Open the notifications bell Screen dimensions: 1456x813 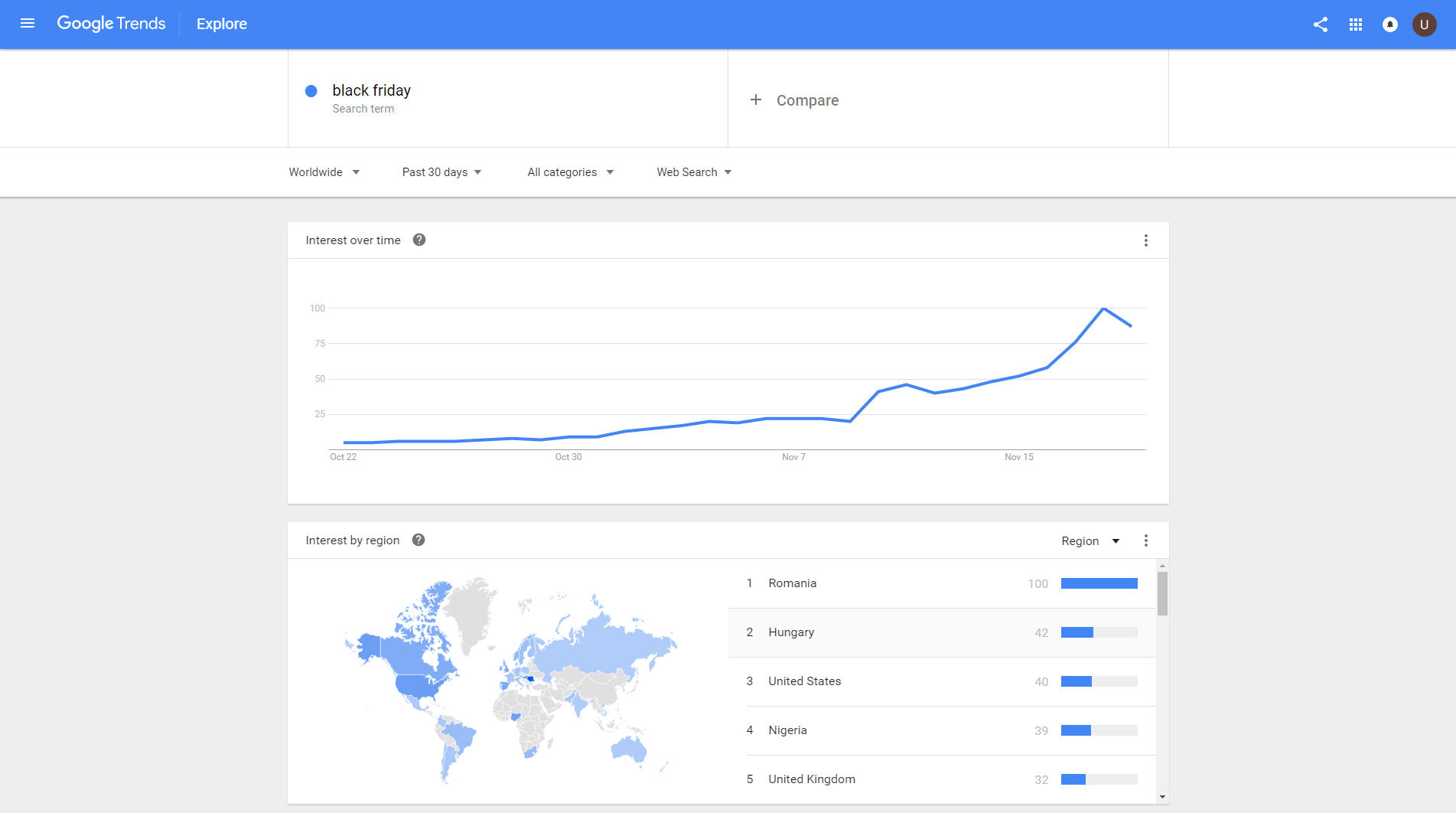[x=1390, y=24]
